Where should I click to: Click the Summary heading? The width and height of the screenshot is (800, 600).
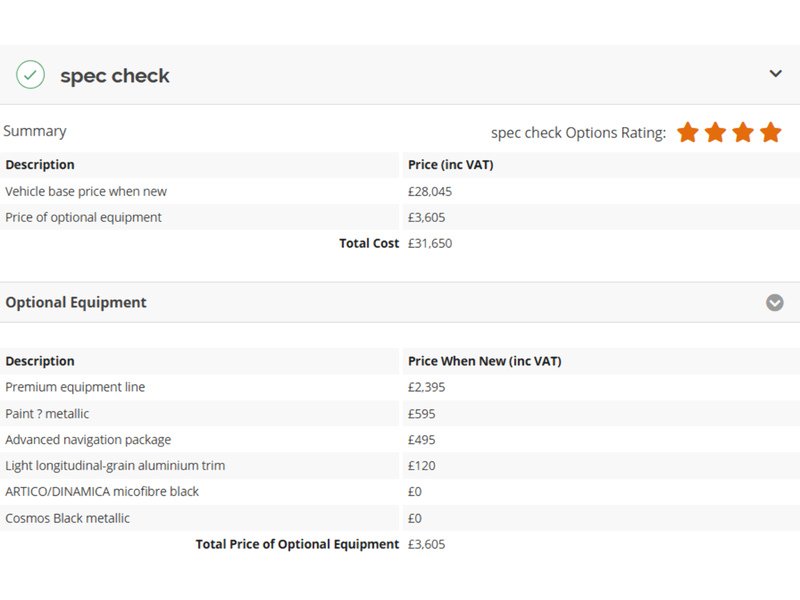click(35, 131)
